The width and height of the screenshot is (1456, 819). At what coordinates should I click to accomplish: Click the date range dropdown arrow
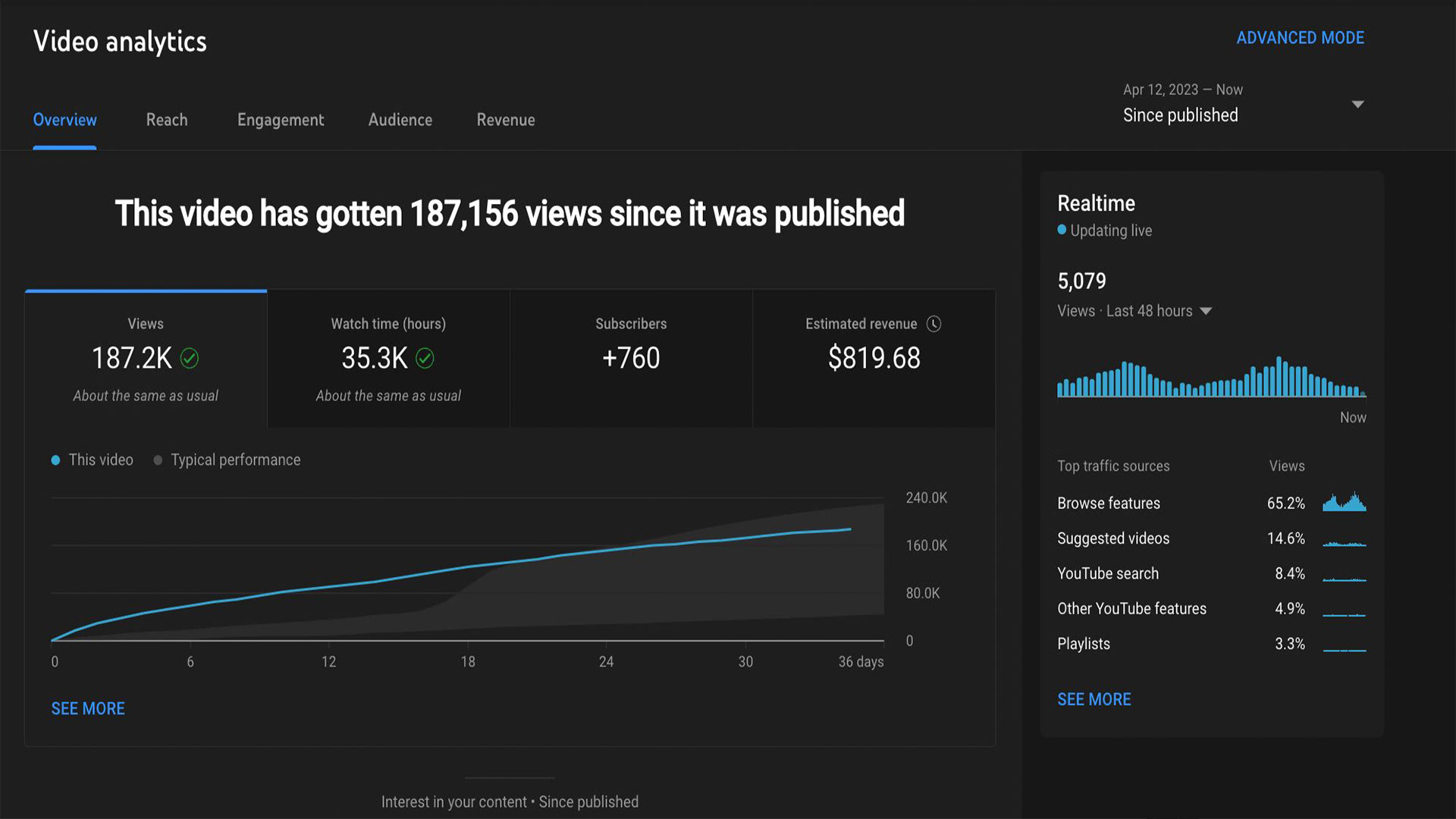(1357, 104)
